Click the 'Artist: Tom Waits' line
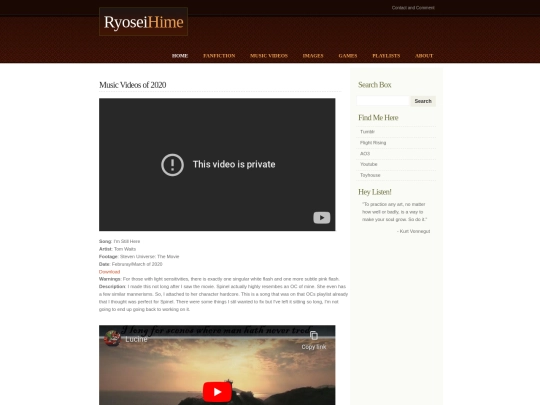 [117, 249]
